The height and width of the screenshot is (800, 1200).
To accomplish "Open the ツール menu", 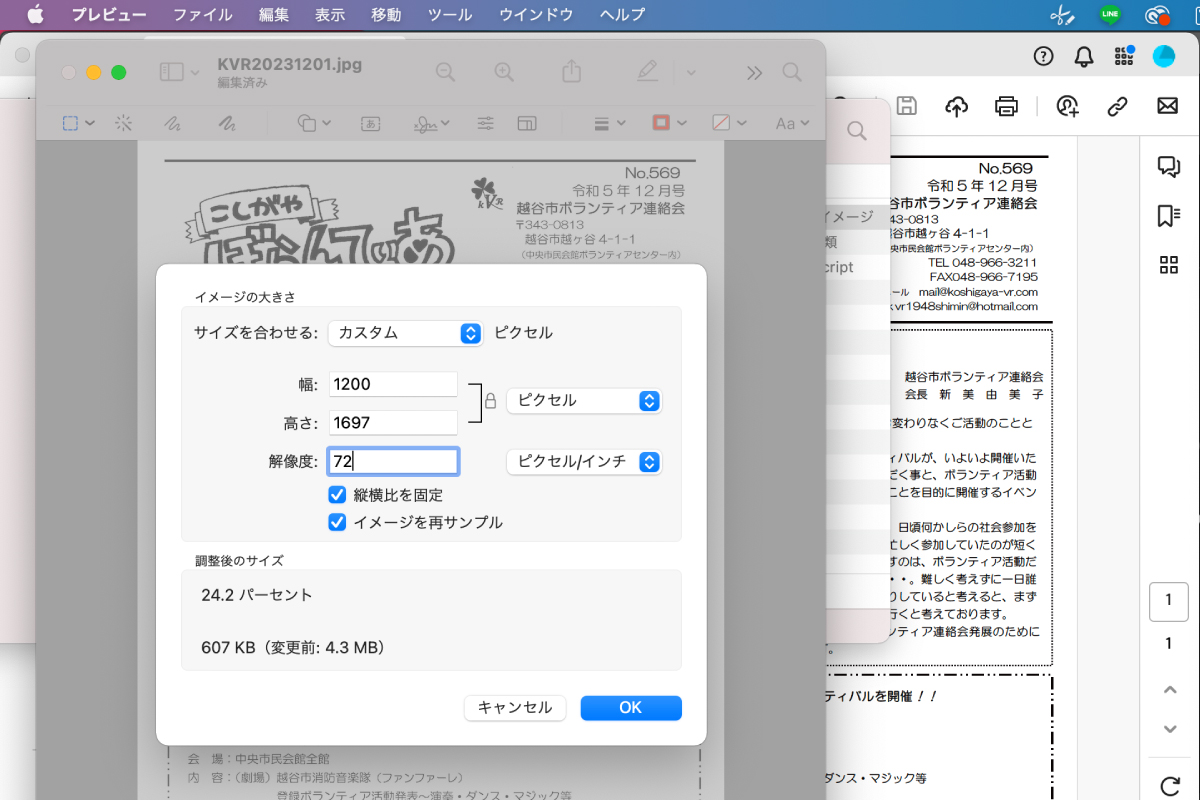I will pos(450,14).
